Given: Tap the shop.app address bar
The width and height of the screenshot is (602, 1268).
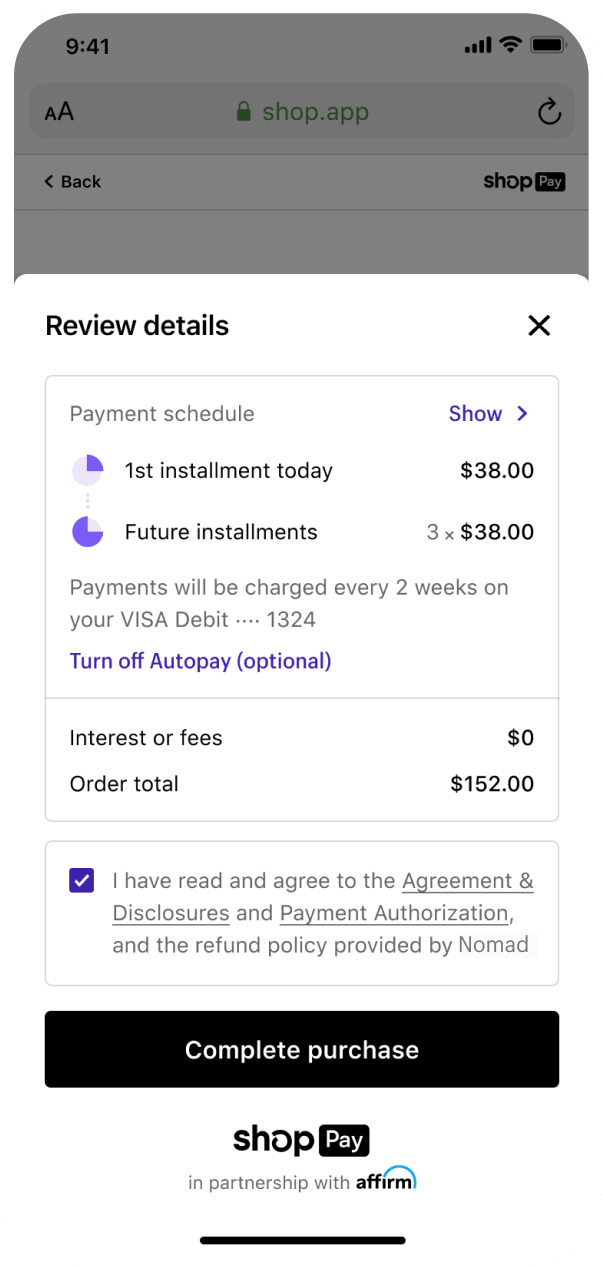Looking at the screenshot, I should point(301,111).
